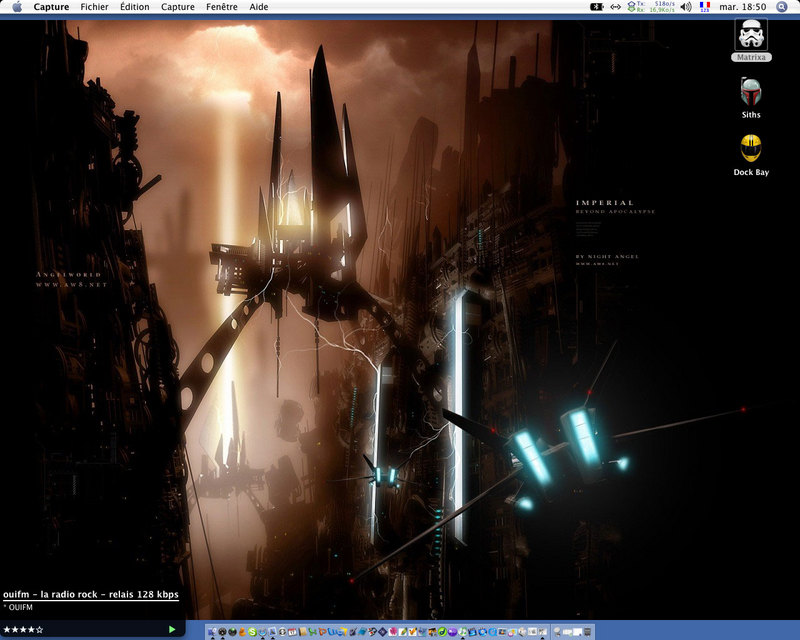The width and height of the screenshot is (800, 640).
Task: Open the Fichier menu
Action: coord(94,7)
